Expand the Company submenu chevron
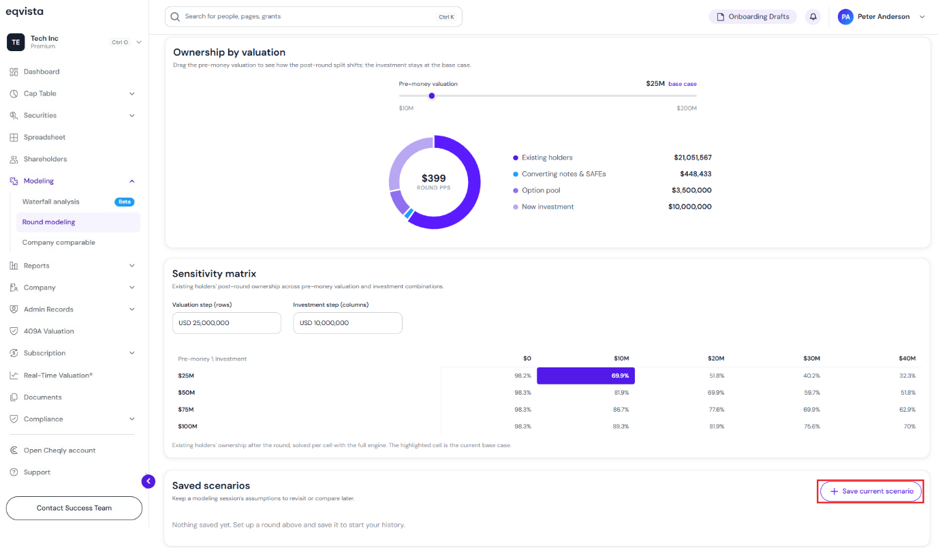 [132, 288]
